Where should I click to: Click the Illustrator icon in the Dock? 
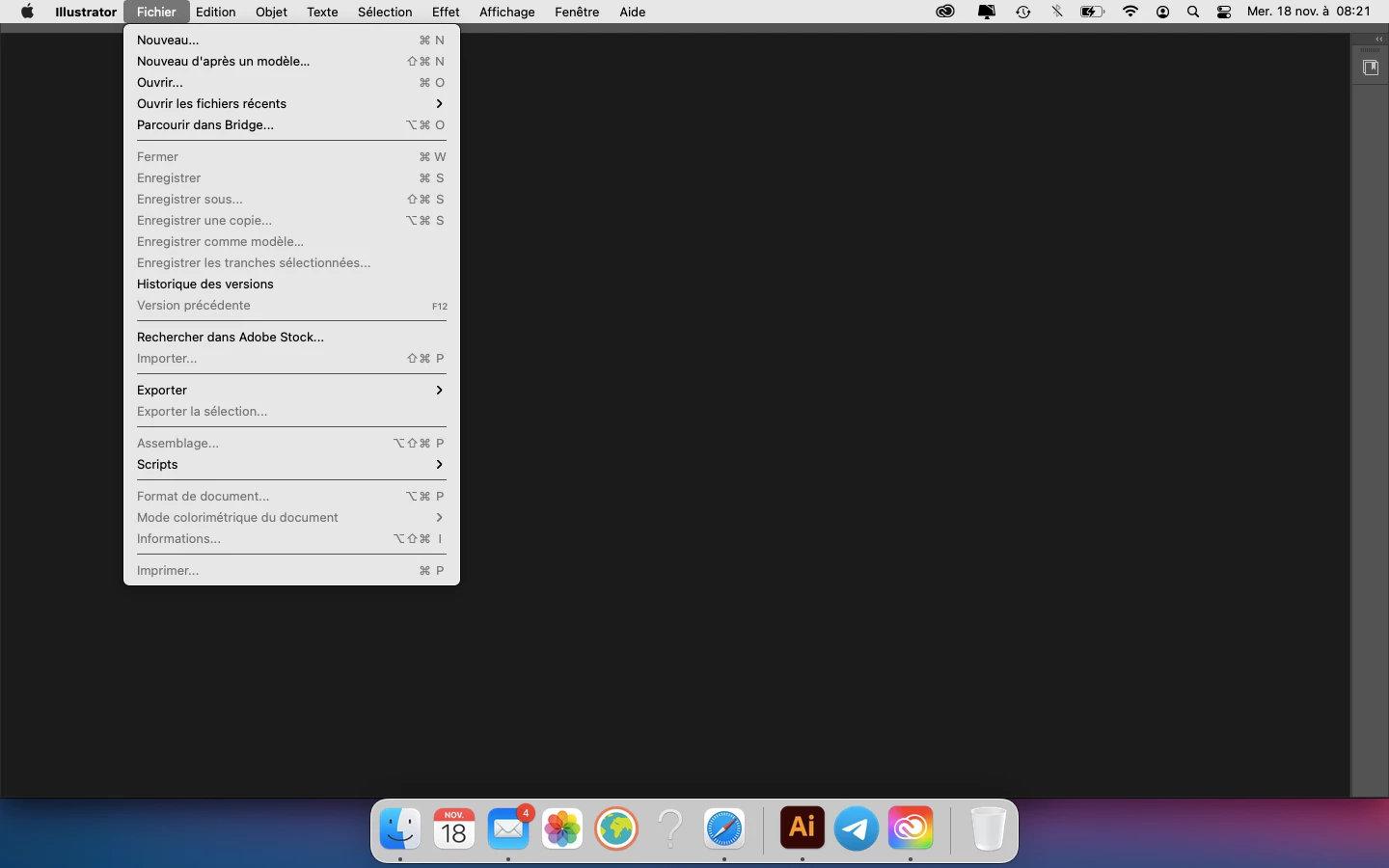pos(803,827)
